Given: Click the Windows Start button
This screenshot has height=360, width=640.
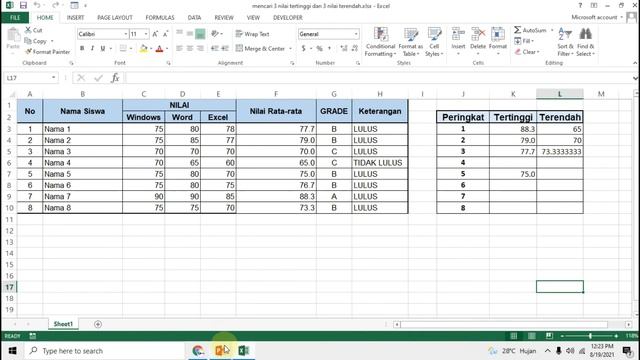Looking at the screenshot, I should 12,351.
